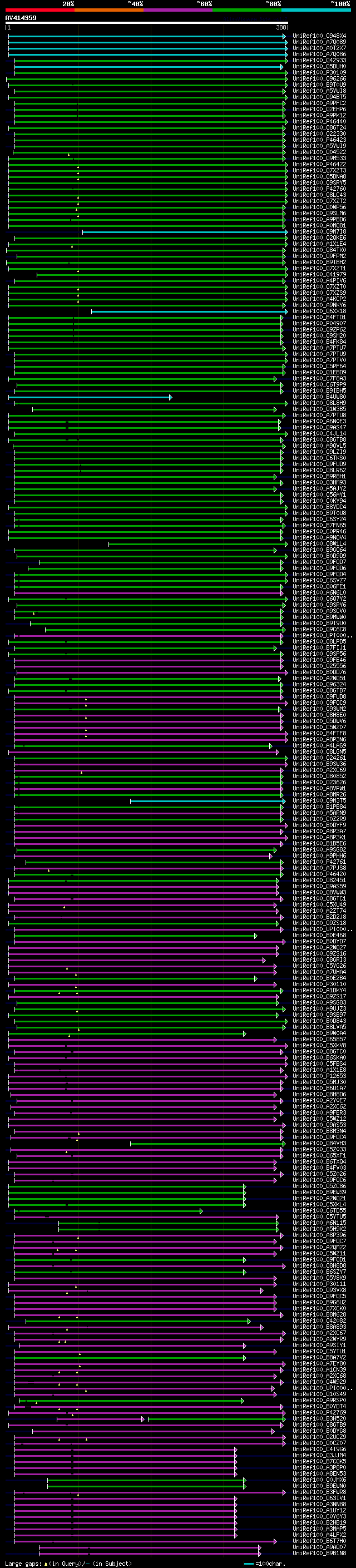This screenshot has width=356, height=1568.
Task: Select label UniRef100_O80852
Action: pyautogui.click(x=319, y=776)
